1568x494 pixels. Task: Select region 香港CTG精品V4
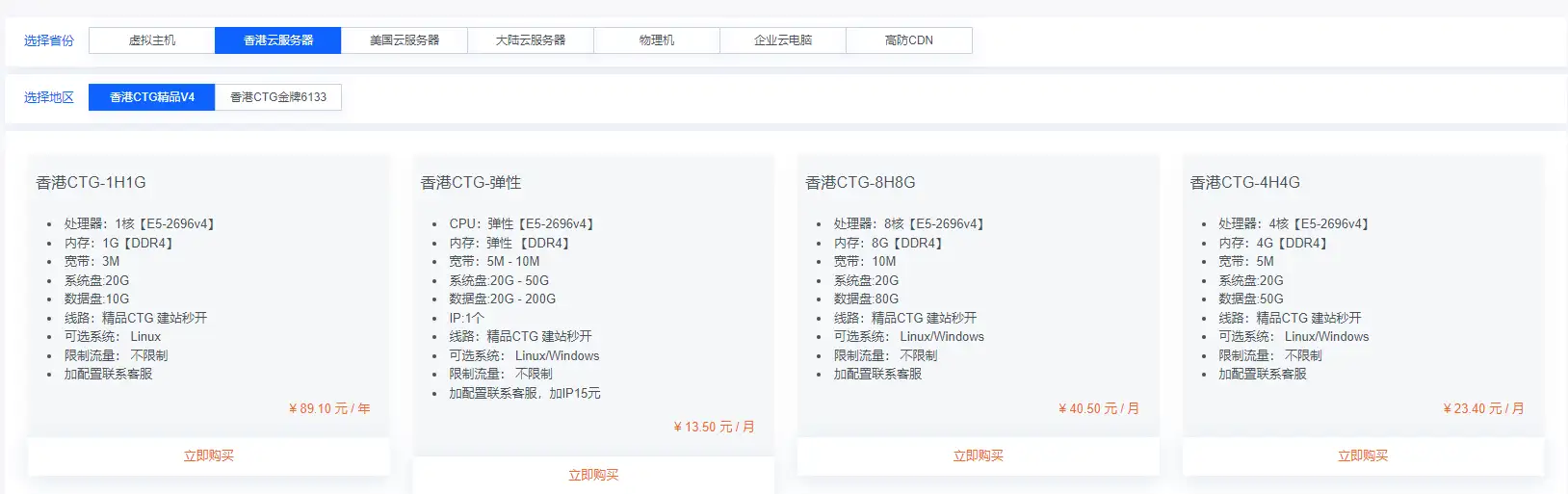click(x=152, y=97)
